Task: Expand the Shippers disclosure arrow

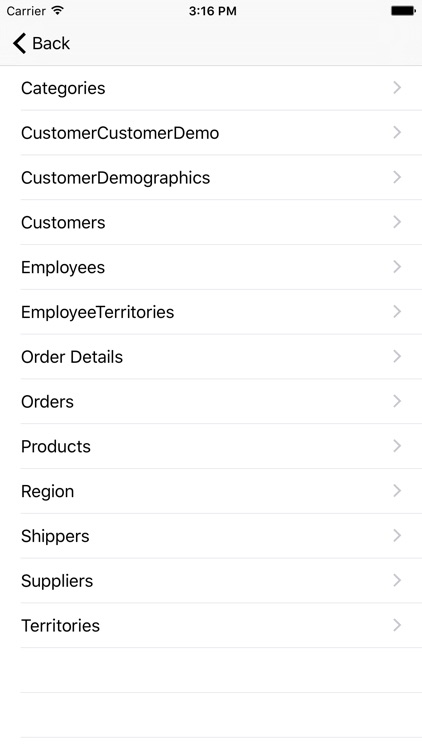Action: 397,536
